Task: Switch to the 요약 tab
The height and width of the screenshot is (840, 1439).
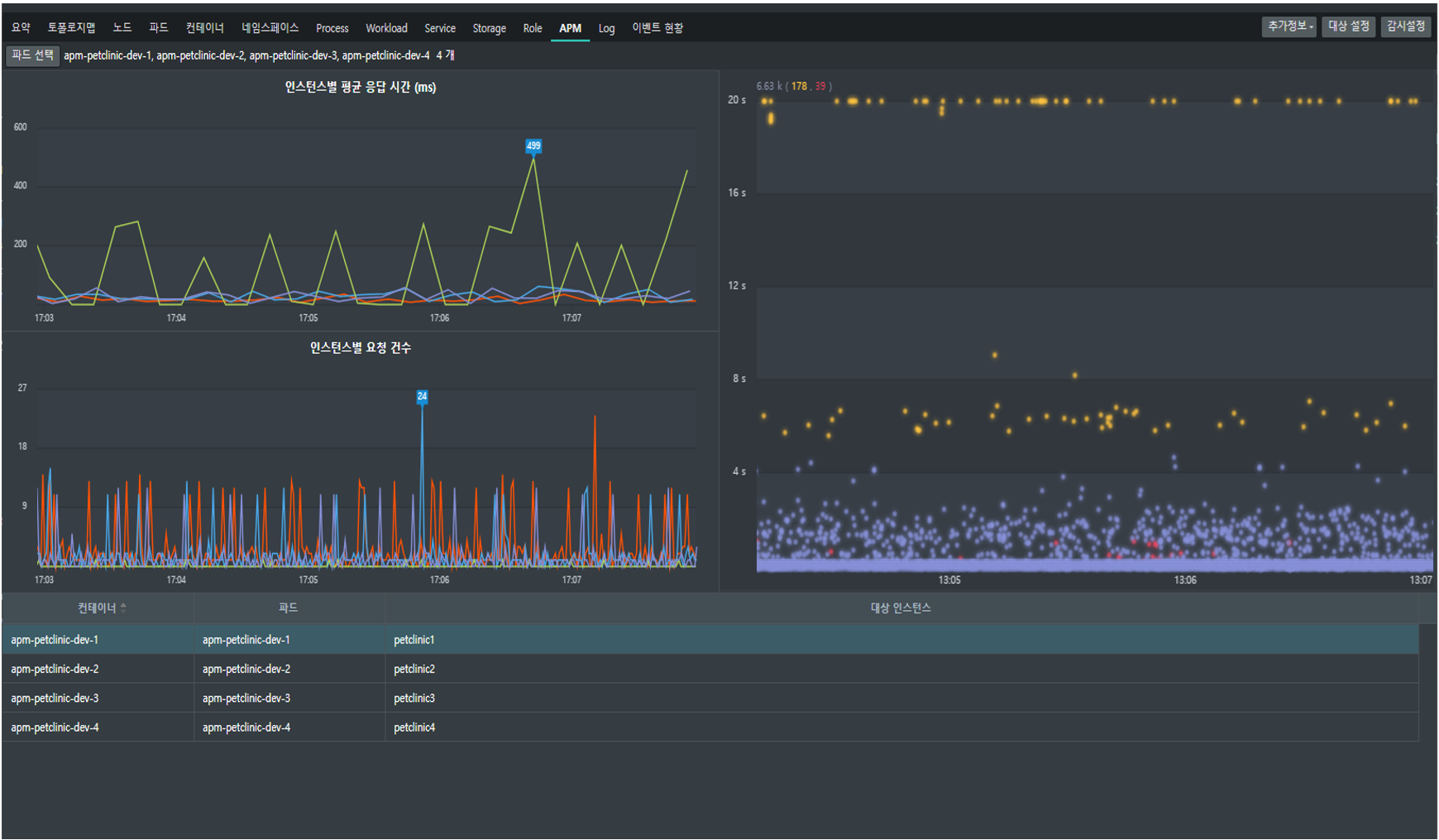Action: pos(21,28)
